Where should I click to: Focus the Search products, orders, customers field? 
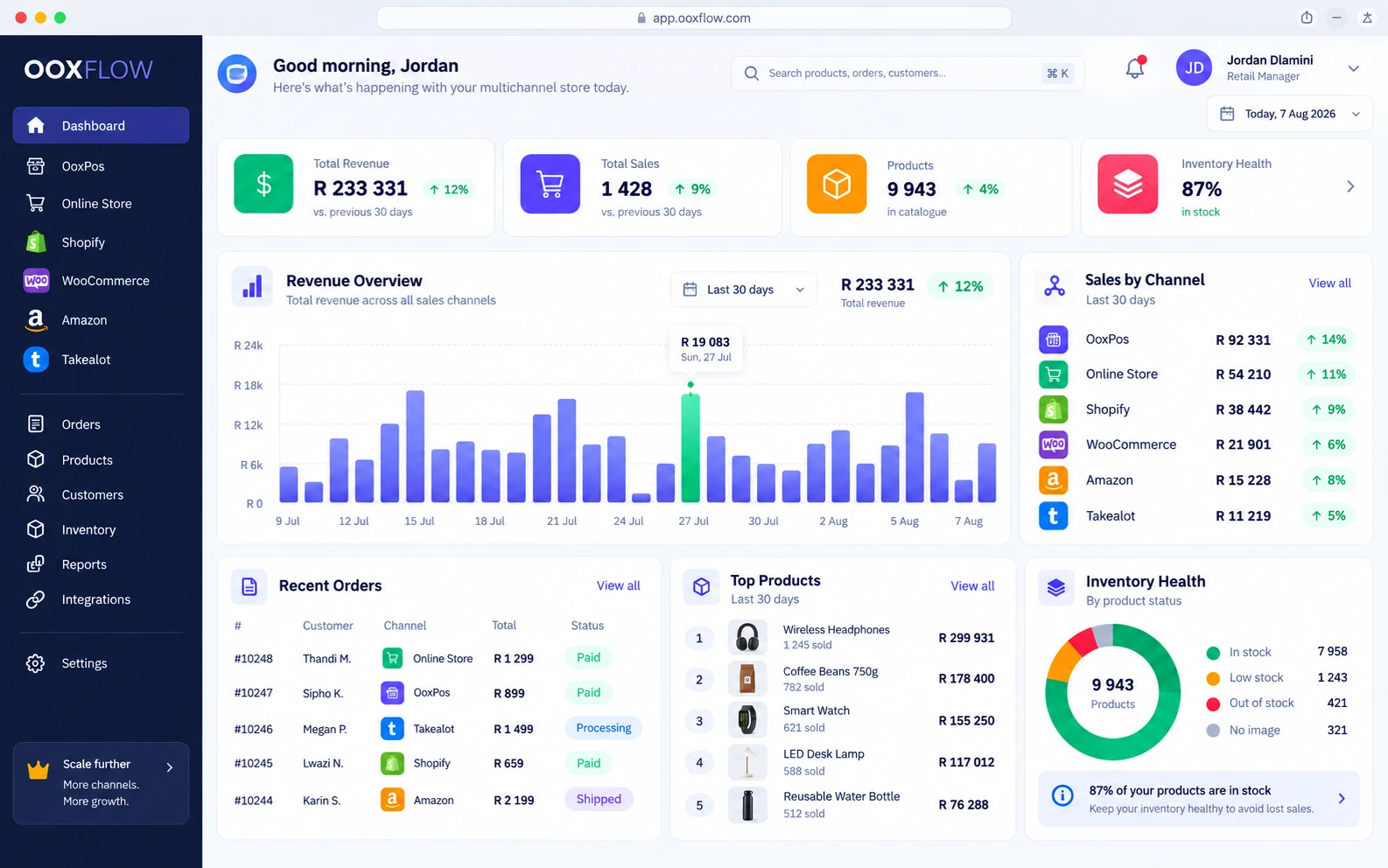pyautogui.click(x=908, y=73)
